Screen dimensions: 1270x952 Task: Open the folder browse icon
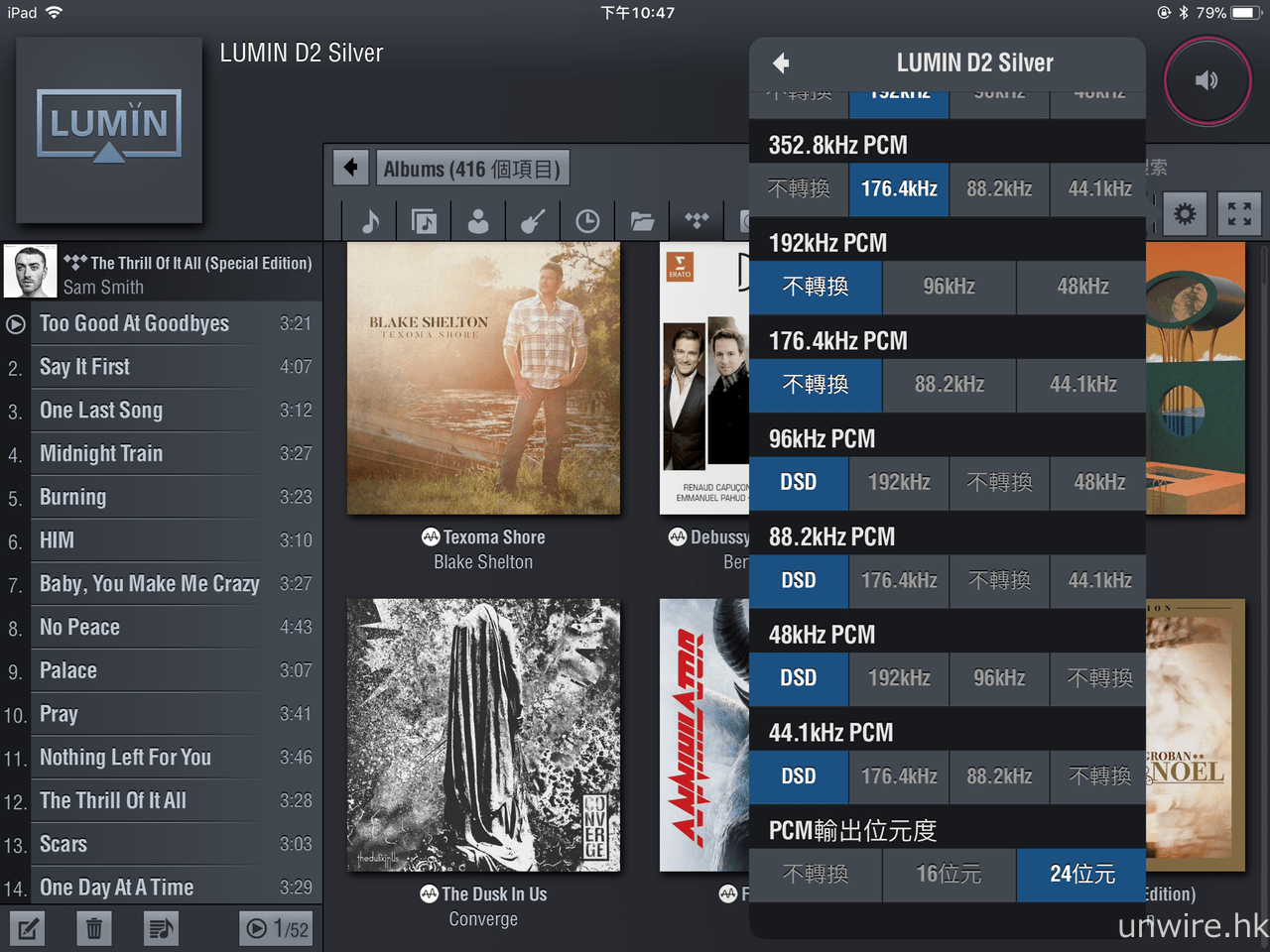(642, 220)
